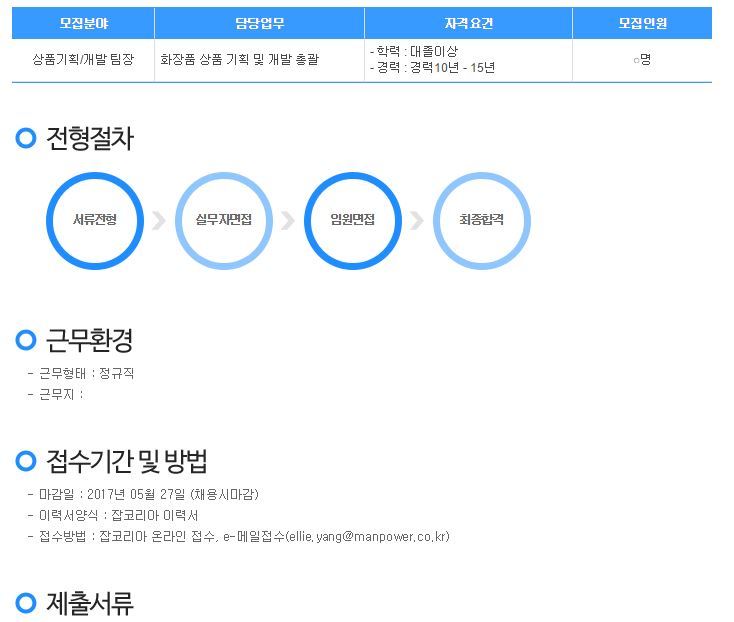Select the 상품기획/개발 팀장 cell
Viewport: 734px width, 622px height.
click(83, 60)
